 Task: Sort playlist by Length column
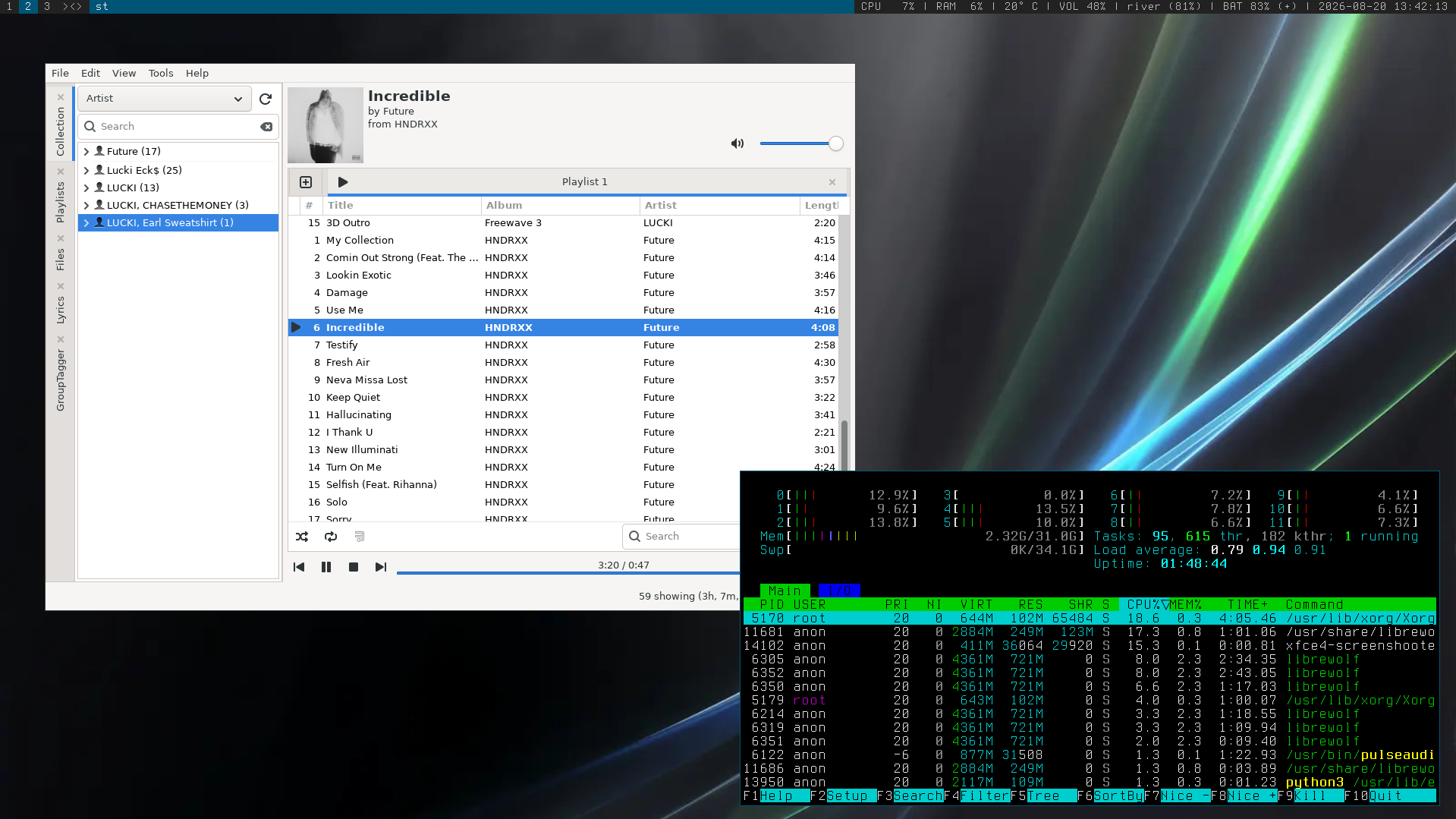pyautogui.click(x=821, y=206)
